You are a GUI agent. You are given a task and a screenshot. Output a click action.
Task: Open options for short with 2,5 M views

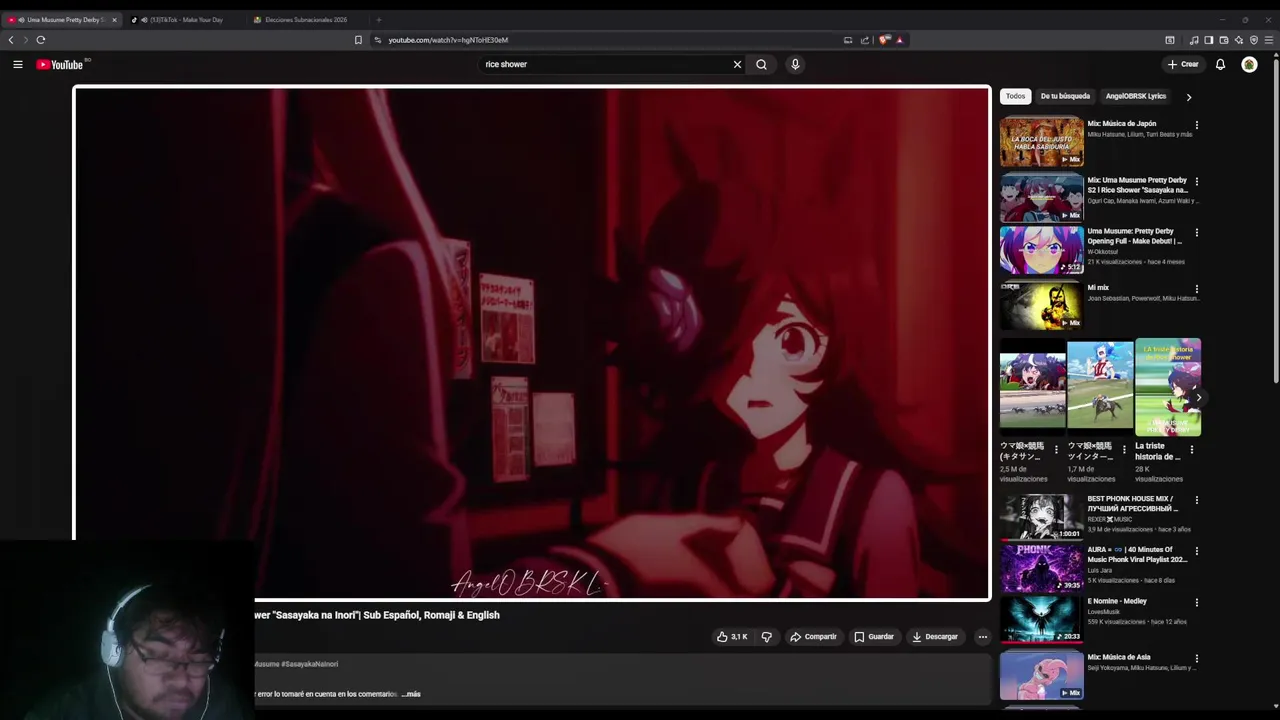pyautogui.click(x=1056, y=449)
